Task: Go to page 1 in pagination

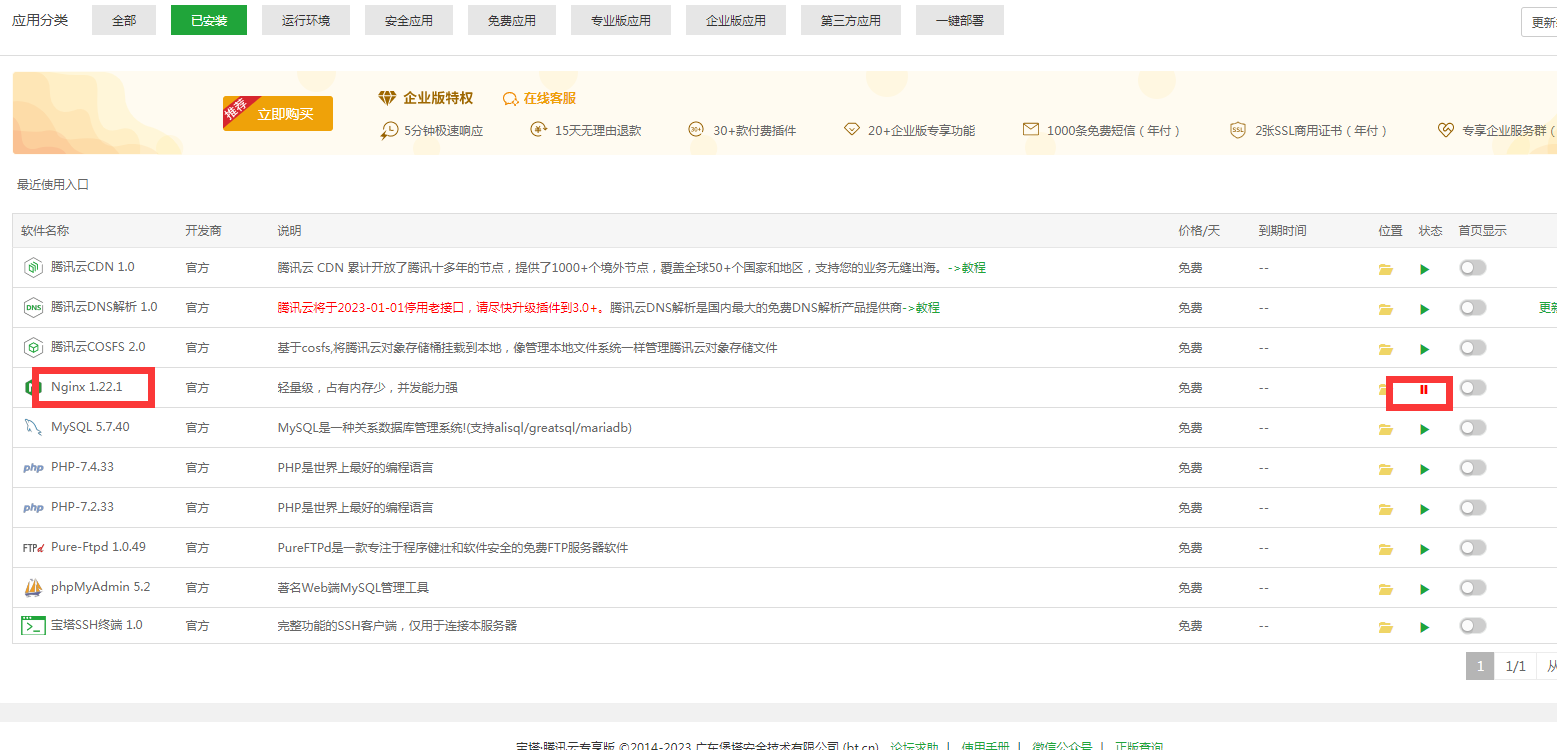Action: [x=1480, y=666]
